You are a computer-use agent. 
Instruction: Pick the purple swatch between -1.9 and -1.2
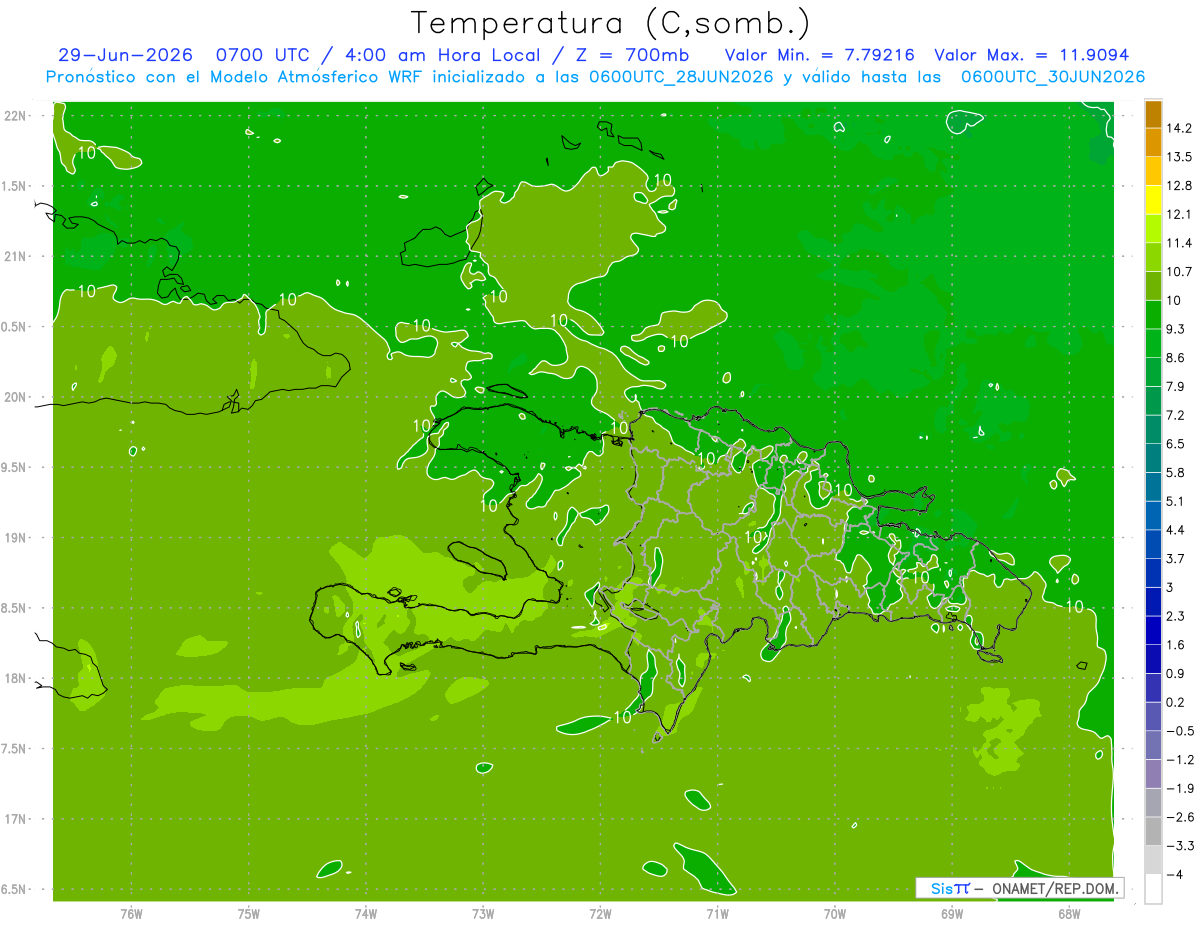[1153, 774]
